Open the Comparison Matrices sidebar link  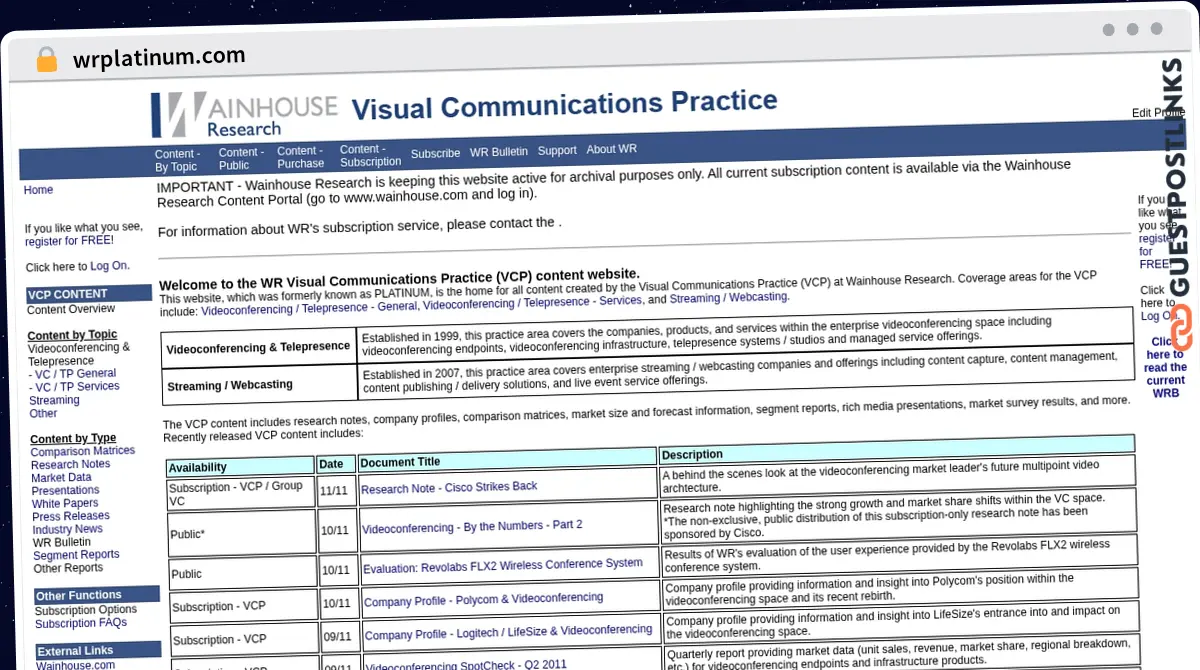pos(83,451)
